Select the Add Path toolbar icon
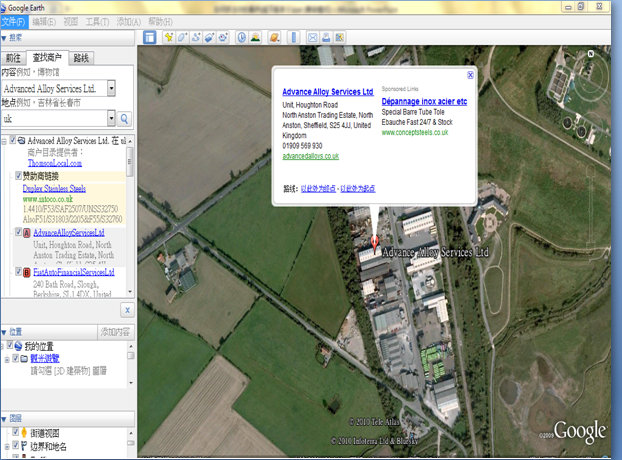Image resolution: width=622 pixels, height=460 pixels. (x=196, y=37)
